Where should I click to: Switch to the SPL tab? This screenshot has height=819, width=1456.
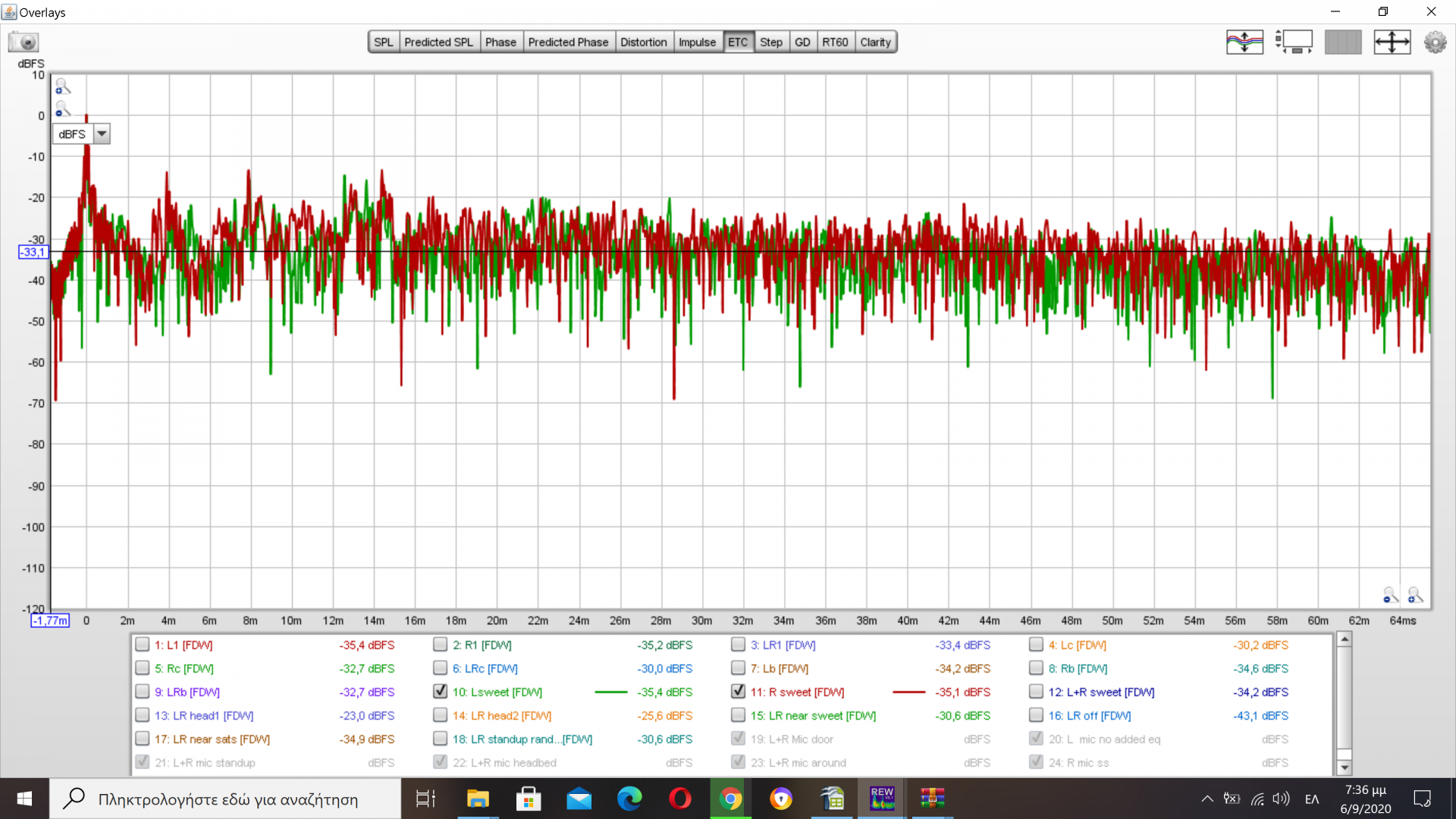click(x=384, y=42)
